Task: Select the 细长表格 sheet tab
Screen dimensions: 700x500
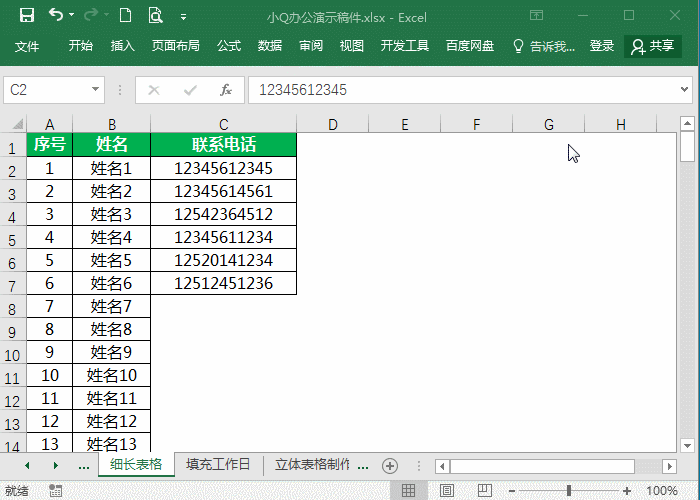Action: (136, 464)
